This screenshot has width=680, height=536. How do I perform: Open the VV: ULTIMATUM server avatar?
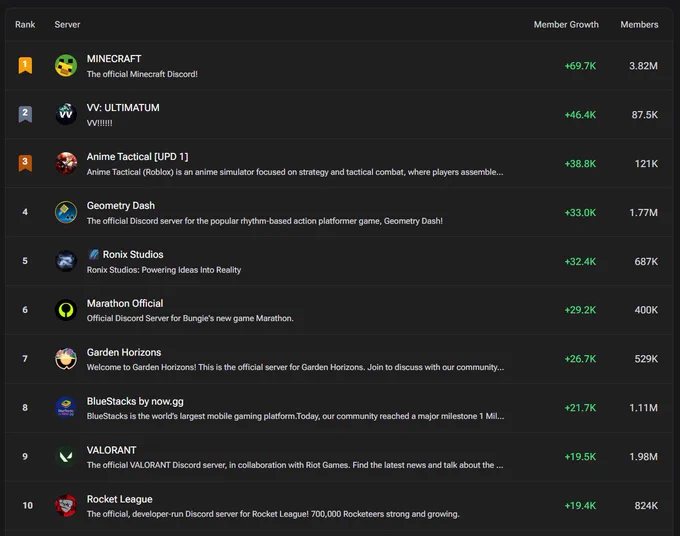click(x=66, y=114)
